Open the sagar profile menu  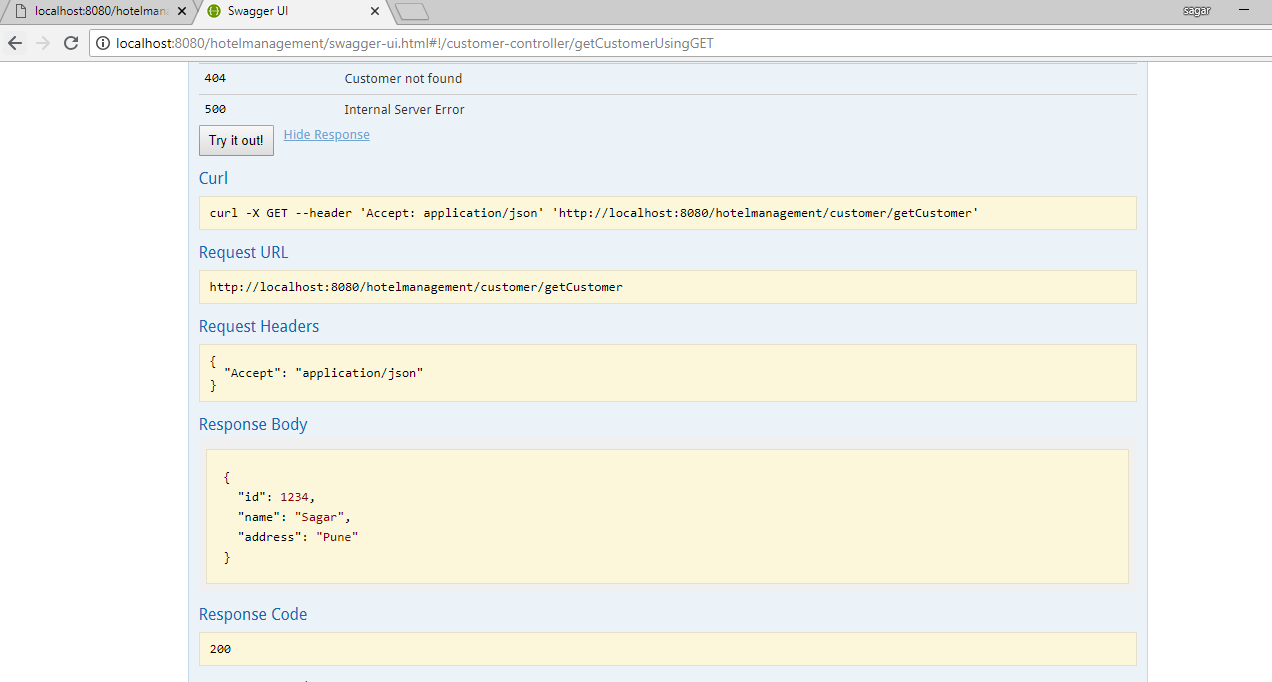pyautogui.click(x=1195, y=10)
